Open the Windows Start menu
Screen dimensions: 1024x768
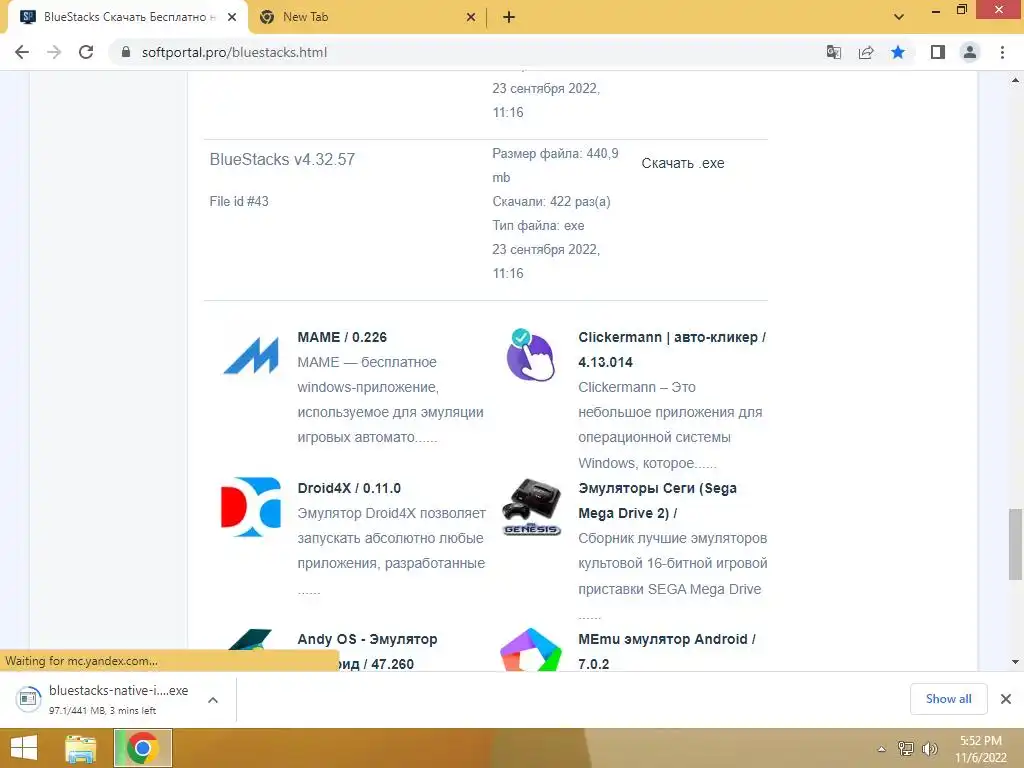(24, 748)
